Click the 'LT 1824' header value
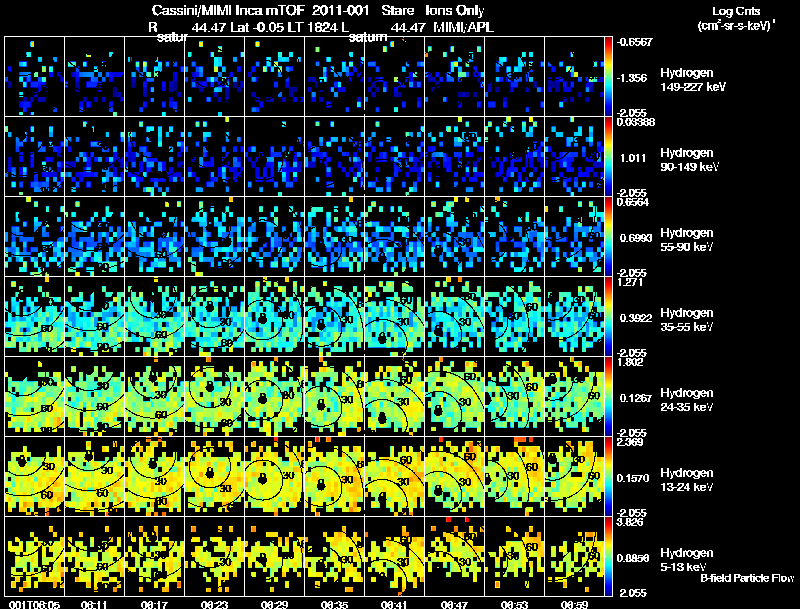The height and width of the screenshot is (609, 800). click(315, 27)
